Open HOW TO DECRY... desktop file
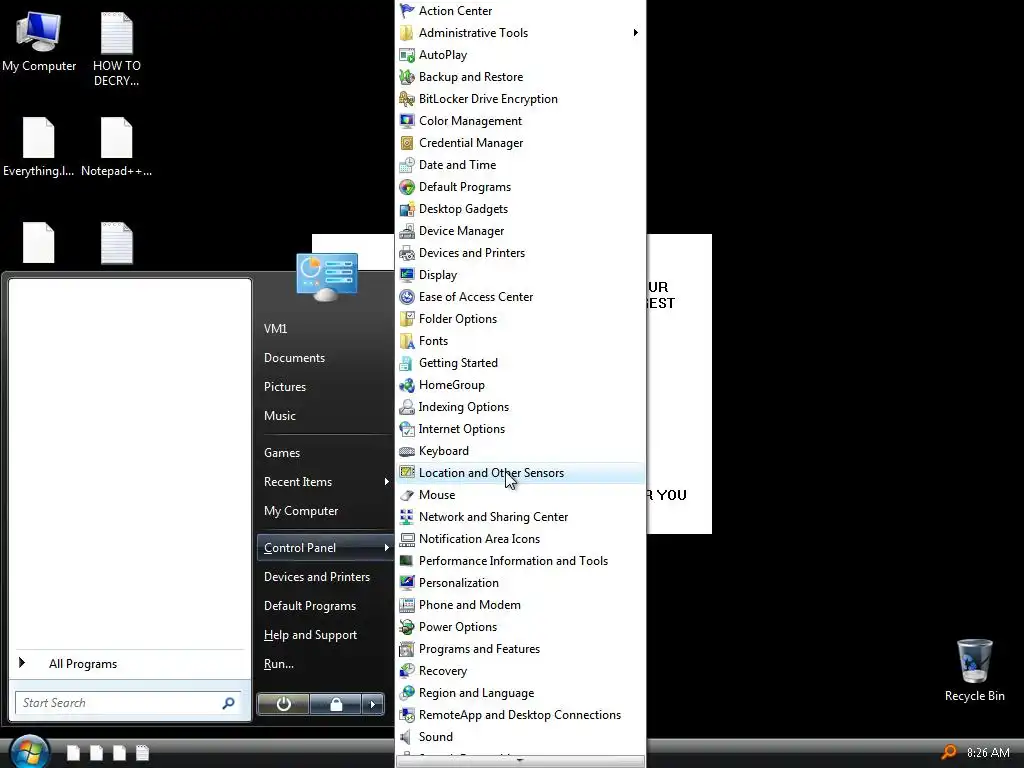 pos(116,49)
